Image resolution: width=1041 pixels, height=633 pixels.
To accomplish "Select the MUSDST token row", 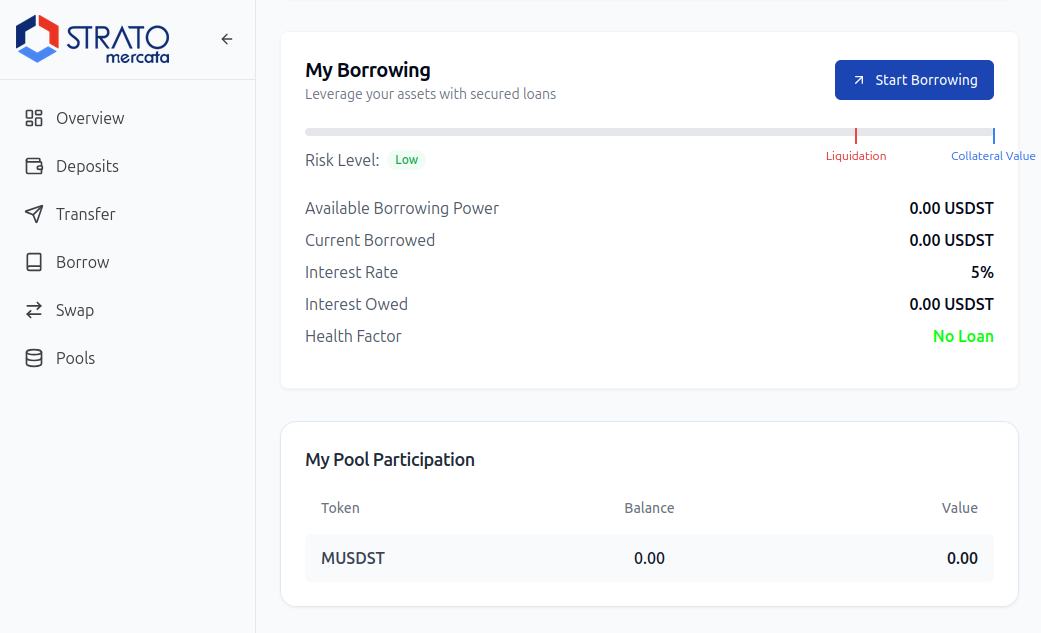I will click(352, 558).
